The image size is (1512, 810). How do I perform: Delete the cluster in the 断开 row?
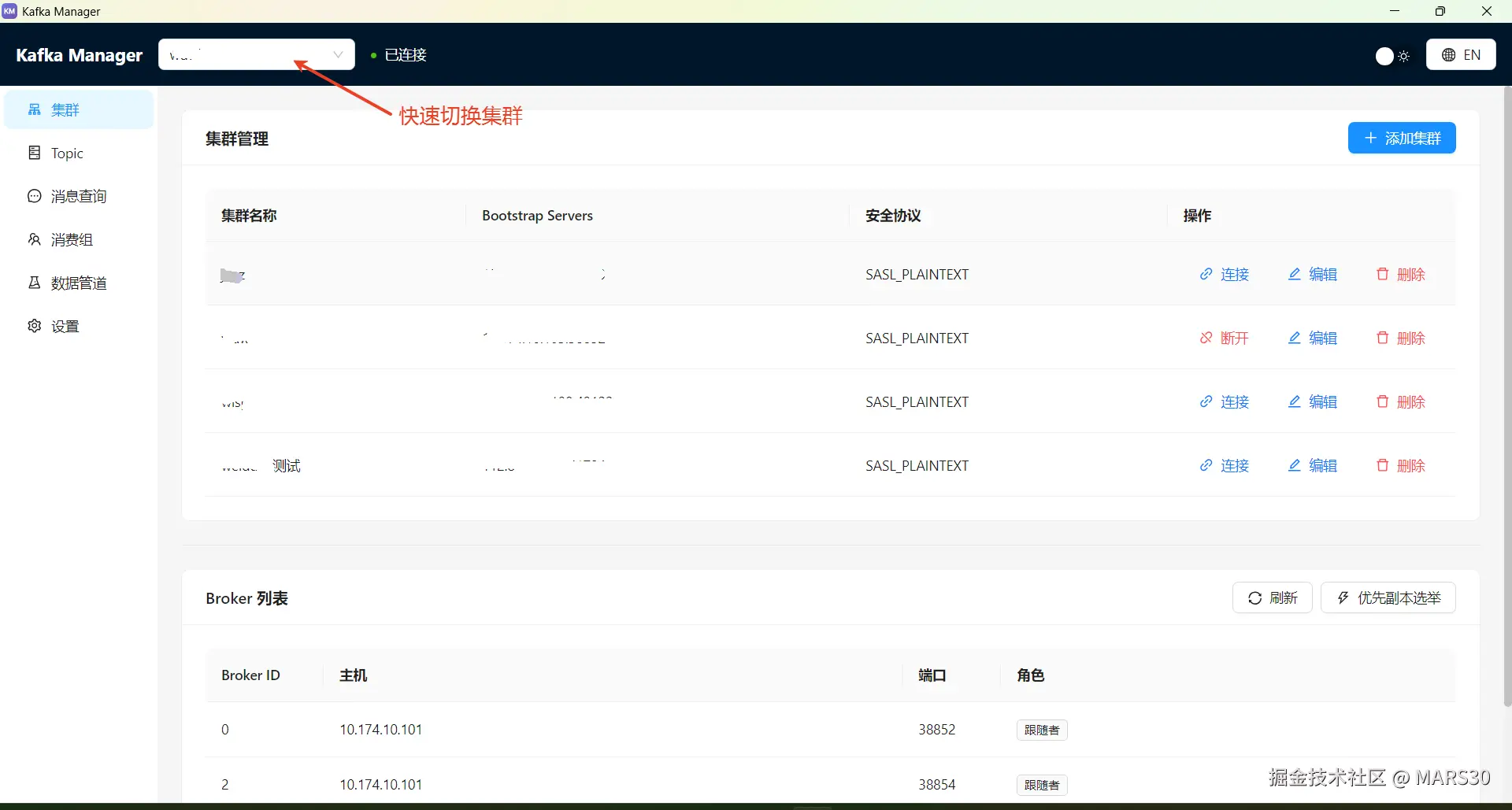1401,338
